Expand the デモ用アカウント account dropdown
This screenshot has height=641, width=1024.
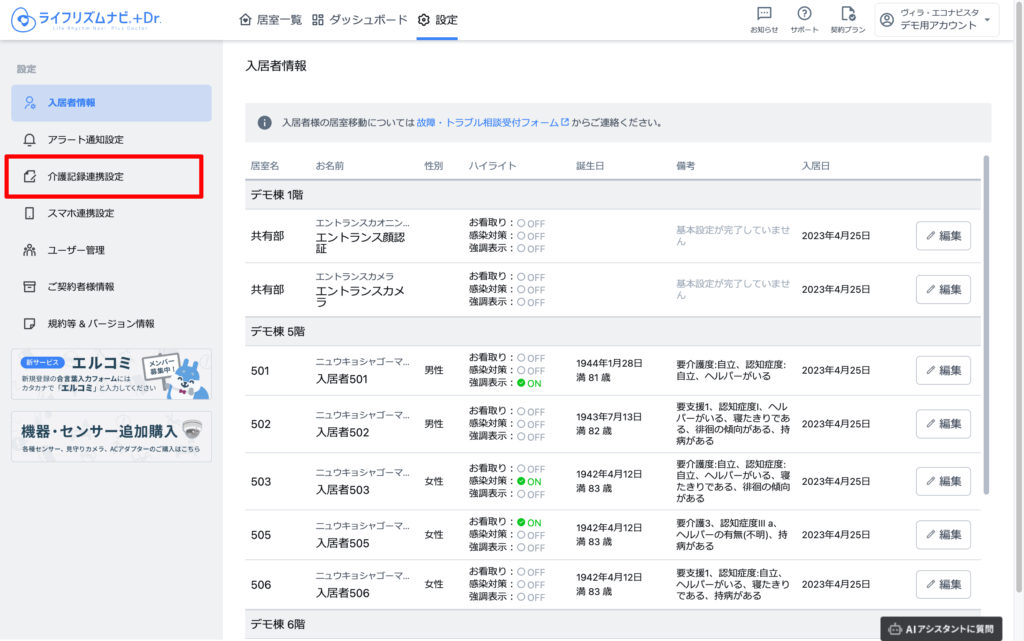936,20
